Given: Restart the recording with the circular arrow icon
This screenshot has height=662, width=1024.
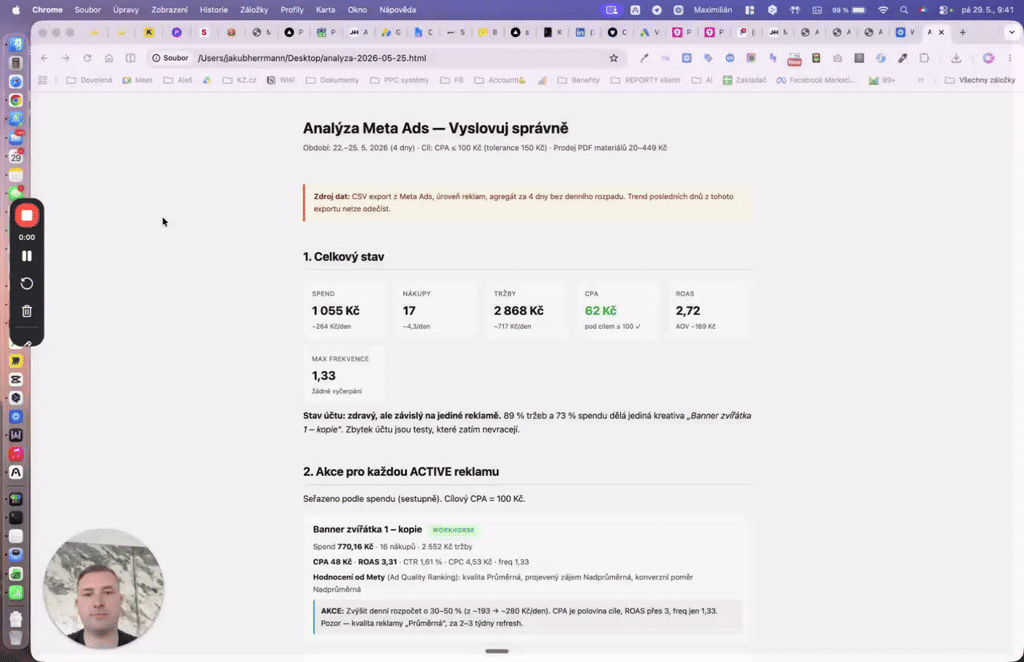Looking at the screenshot, I should (x=27, y=283).
